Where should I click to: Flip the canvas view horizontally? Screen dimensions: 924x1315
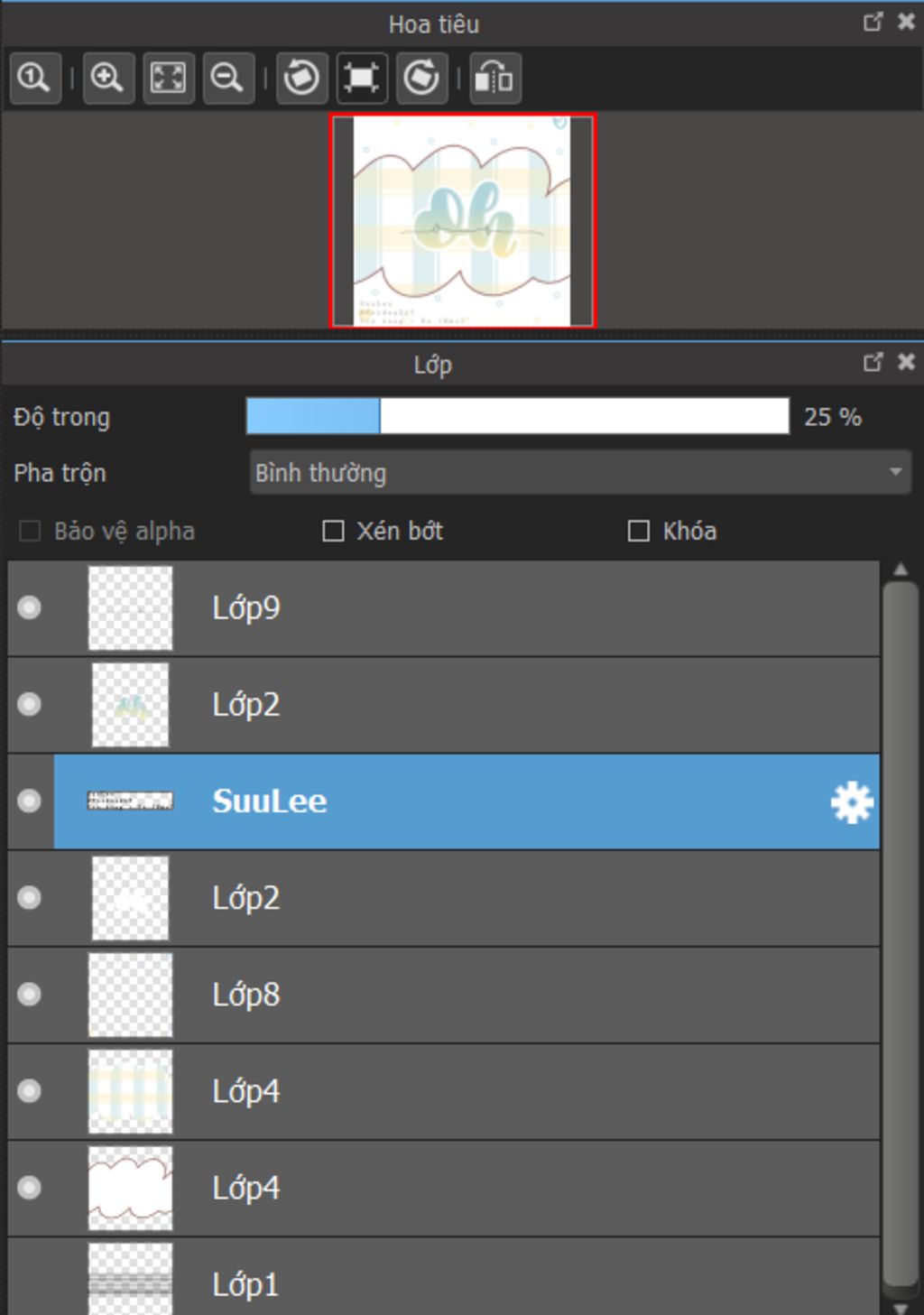[494, 78]
